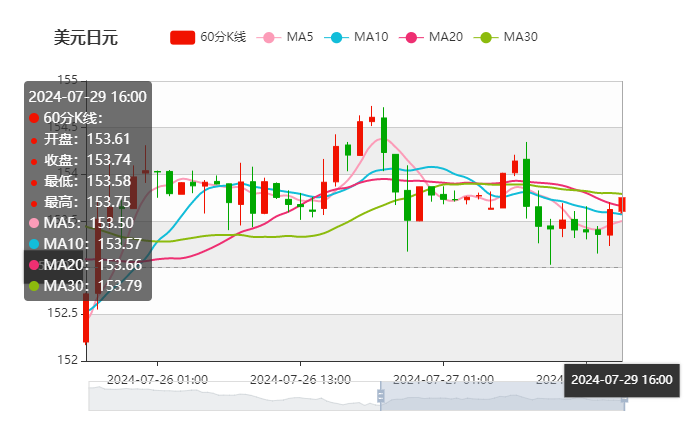The width and height of the screenshot is (689, 427).
Task: Toggle the 60分K线 legend series
Action: 208,37
